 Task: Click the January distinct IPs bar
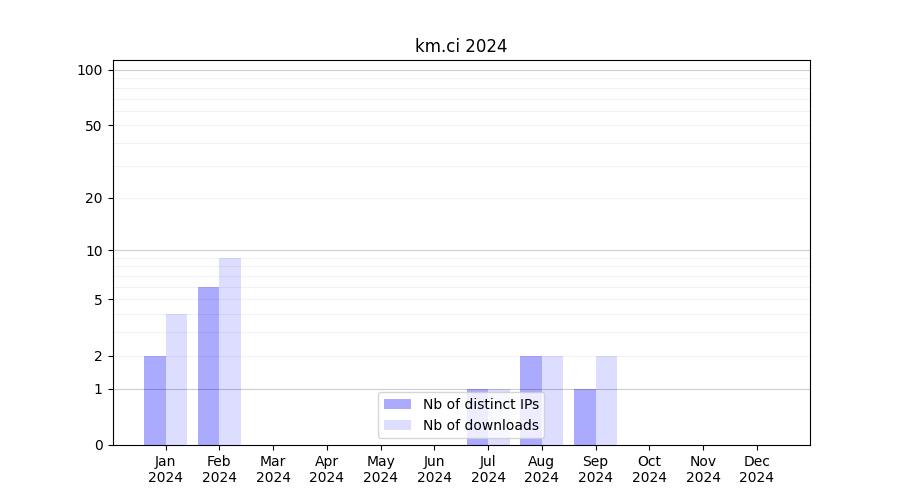pyautogui.click(x=155, y=400)
